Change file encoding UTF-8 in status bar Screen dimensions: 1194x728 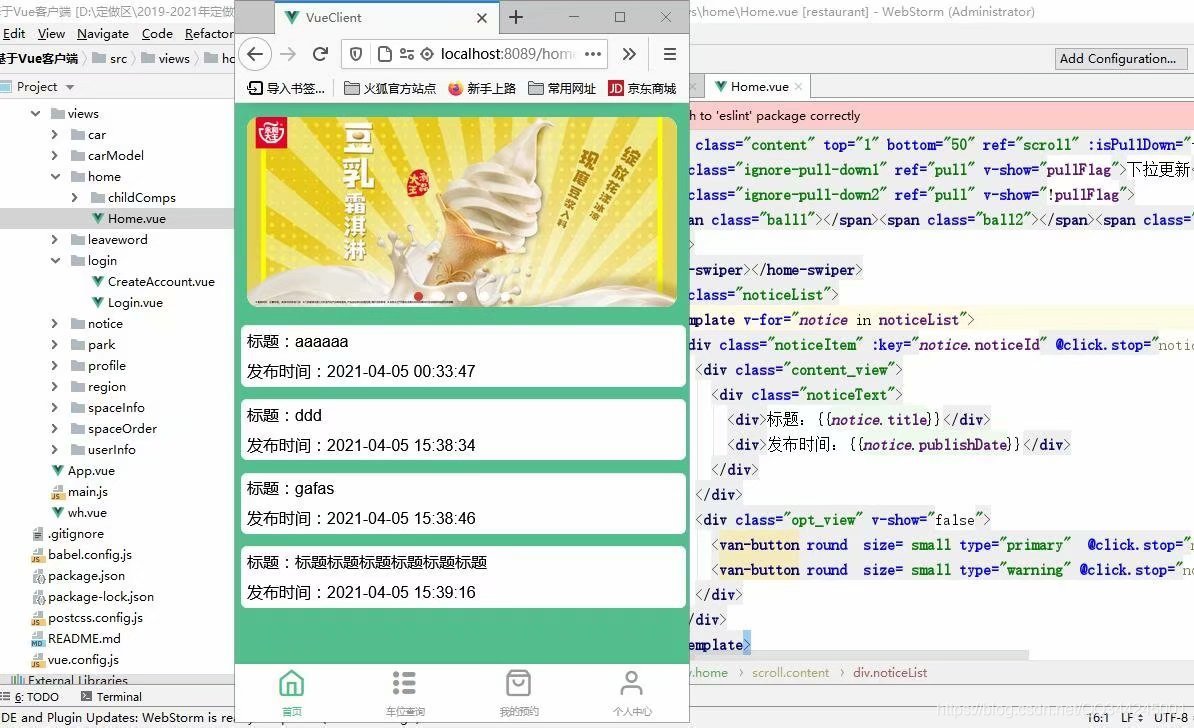tap(1170, 717)
